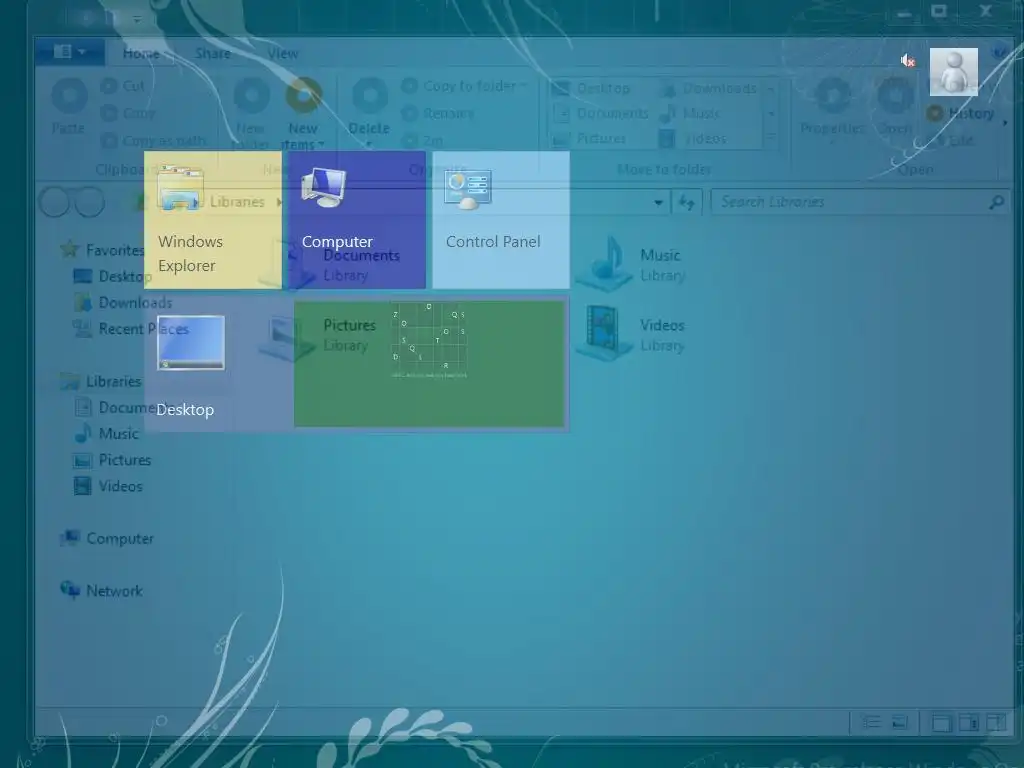Click History in Explorer ribbon

[961, 114]
